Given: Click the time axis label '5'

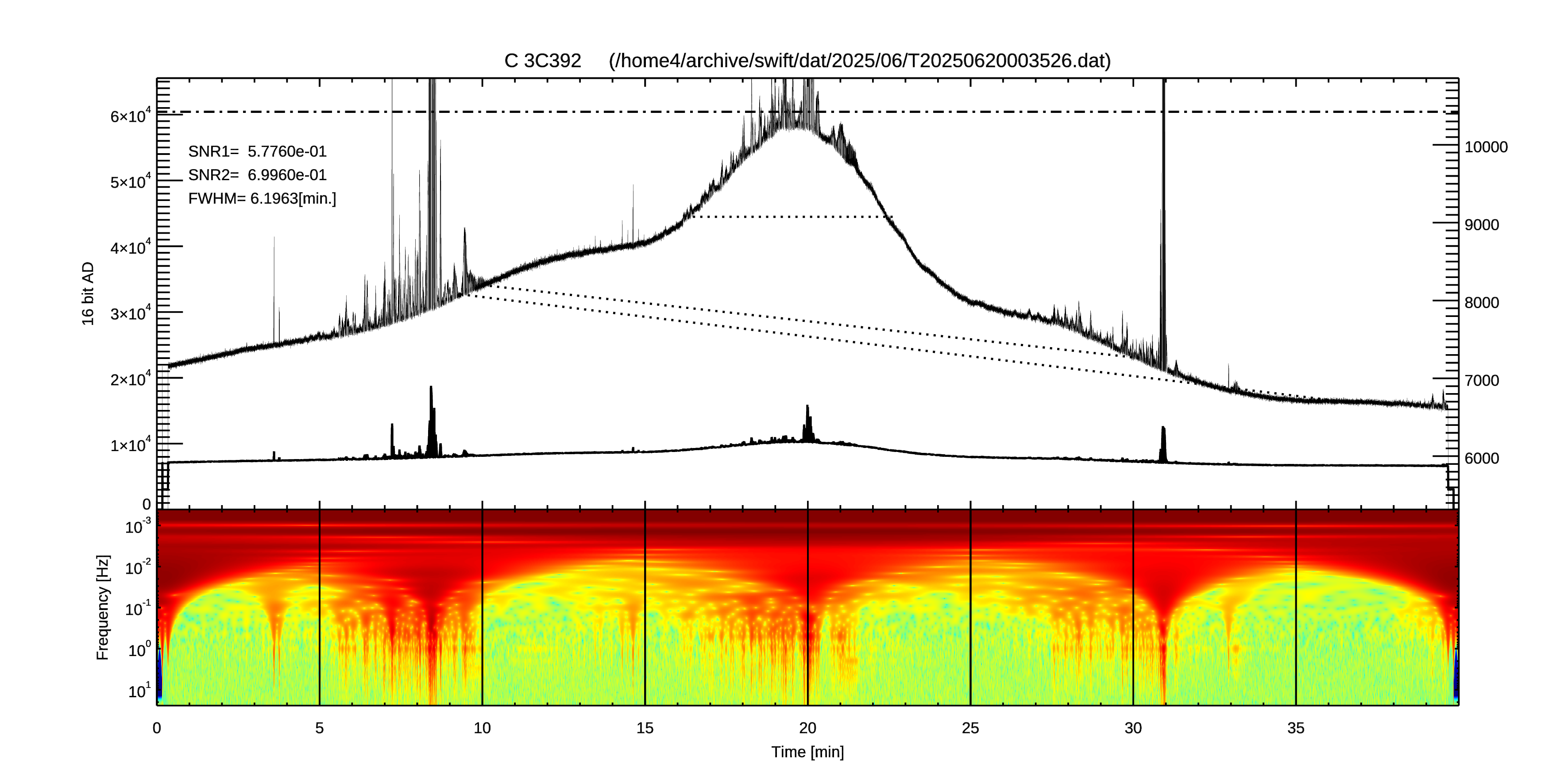Looking at the screenshot, I should point(320,728).
